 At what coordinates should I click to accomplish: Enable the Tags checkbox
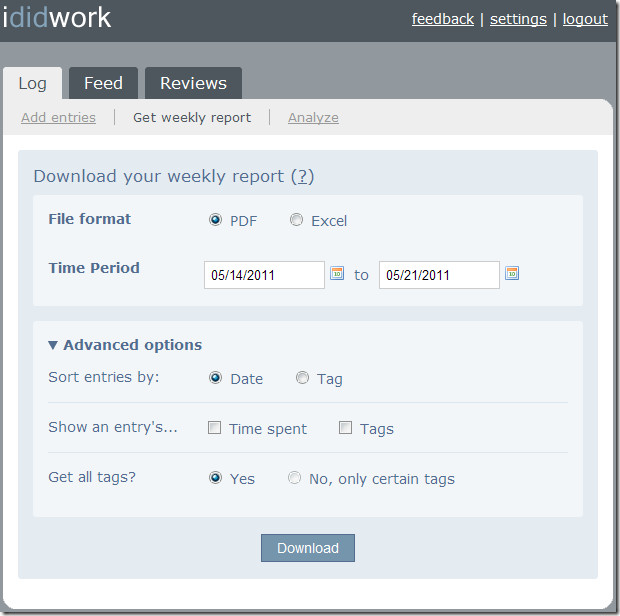point(345,427)
